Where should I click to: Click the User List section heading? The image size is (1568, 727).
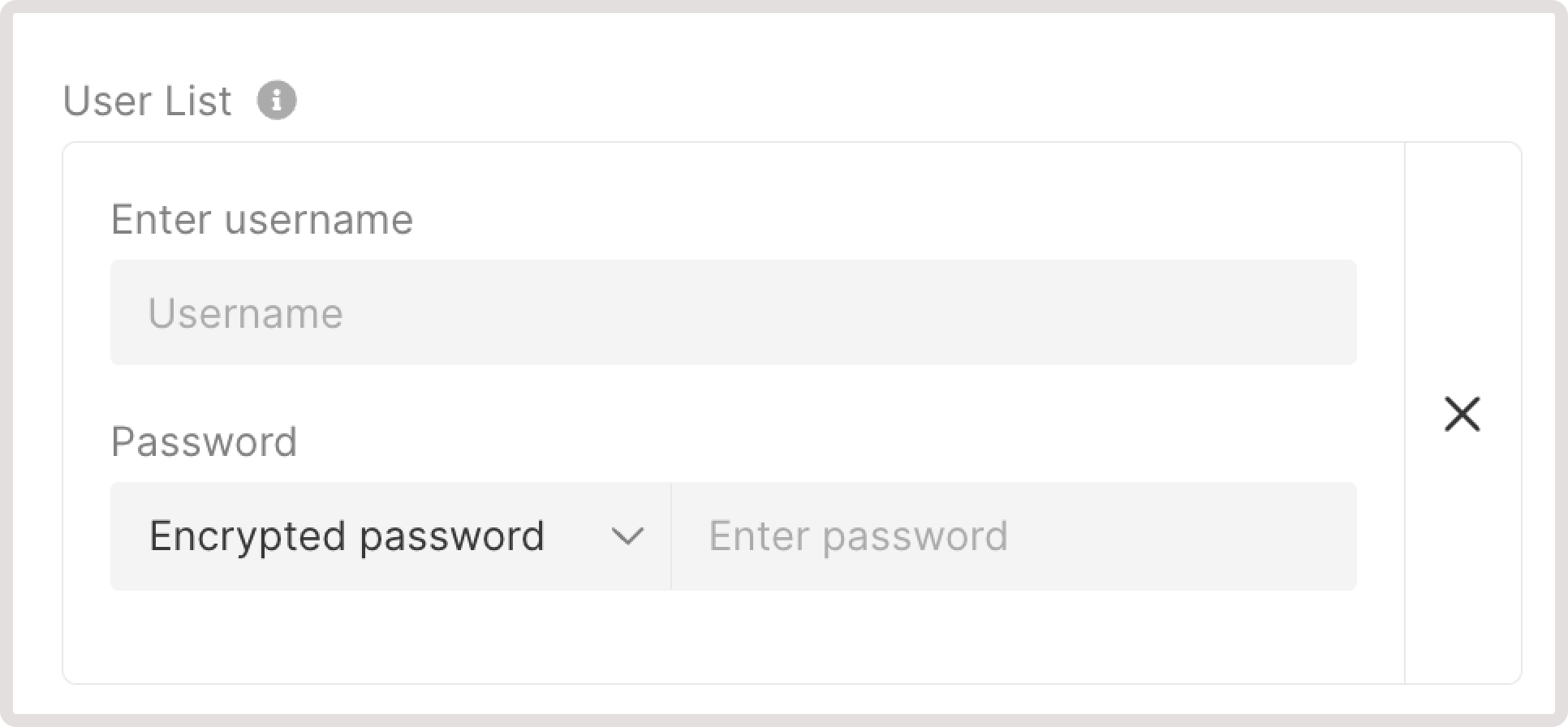[x=146, y=100]
